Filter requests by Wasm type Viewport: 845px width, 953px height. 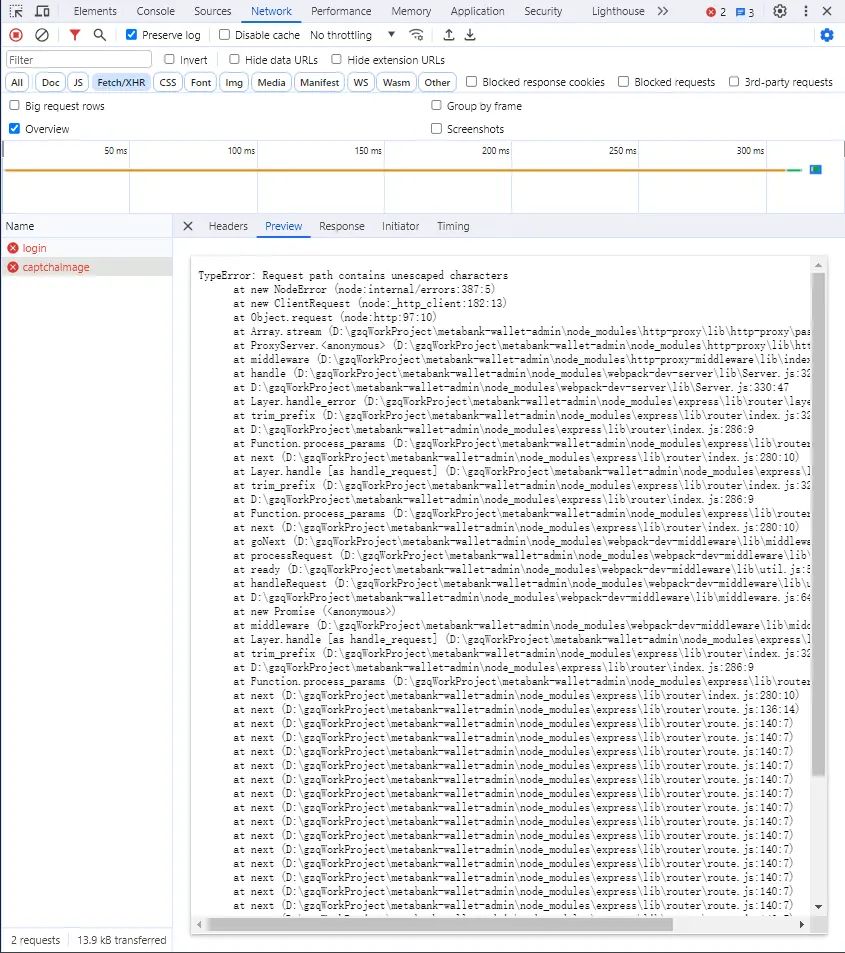coord(396,83)
